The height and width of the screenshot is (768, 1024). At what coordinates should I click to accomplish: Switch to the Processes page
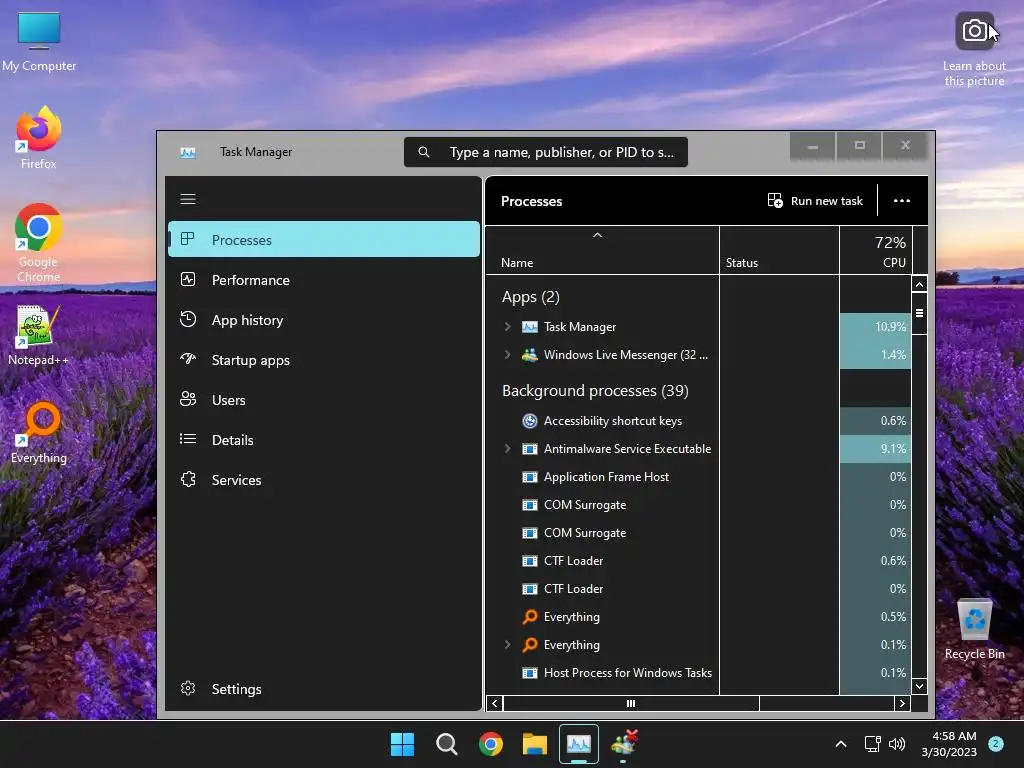click(x=324, y=240)
